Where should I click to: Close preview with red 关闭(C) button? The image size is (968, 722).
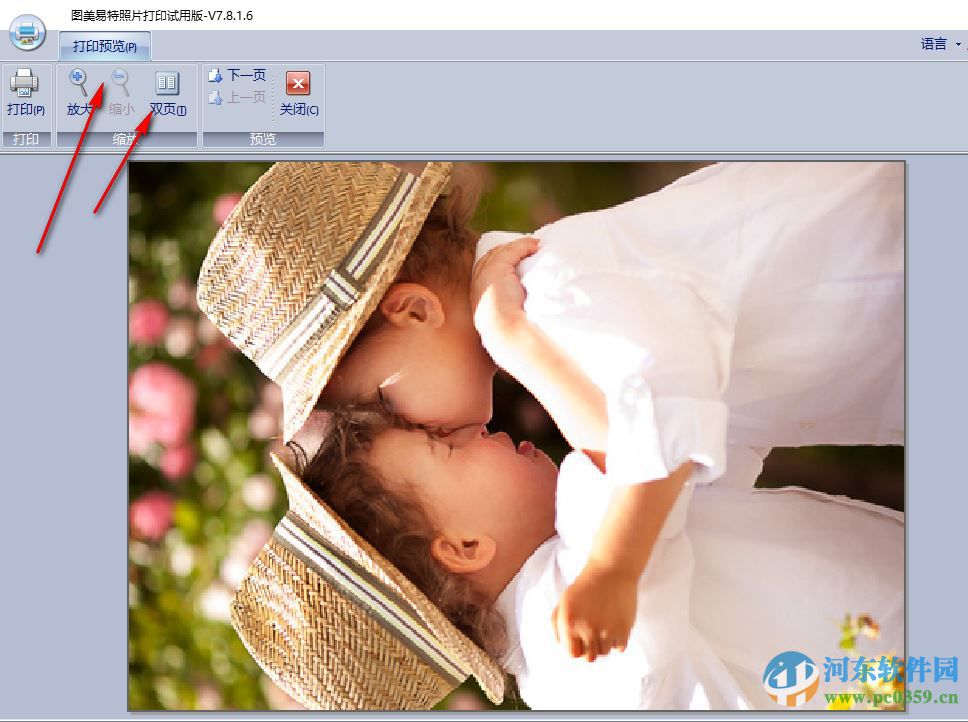[299, 93]
